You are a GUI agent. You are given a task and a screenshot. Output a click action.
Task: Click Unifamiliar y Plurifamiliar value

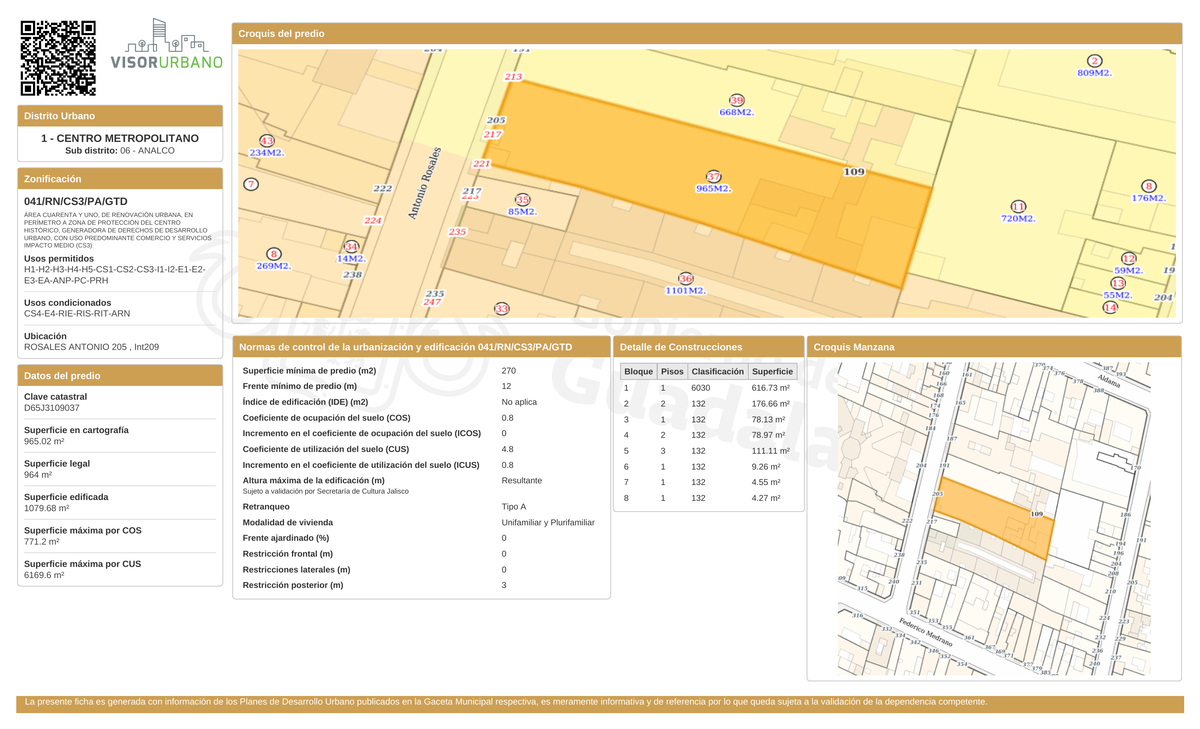tap(548, 523)
